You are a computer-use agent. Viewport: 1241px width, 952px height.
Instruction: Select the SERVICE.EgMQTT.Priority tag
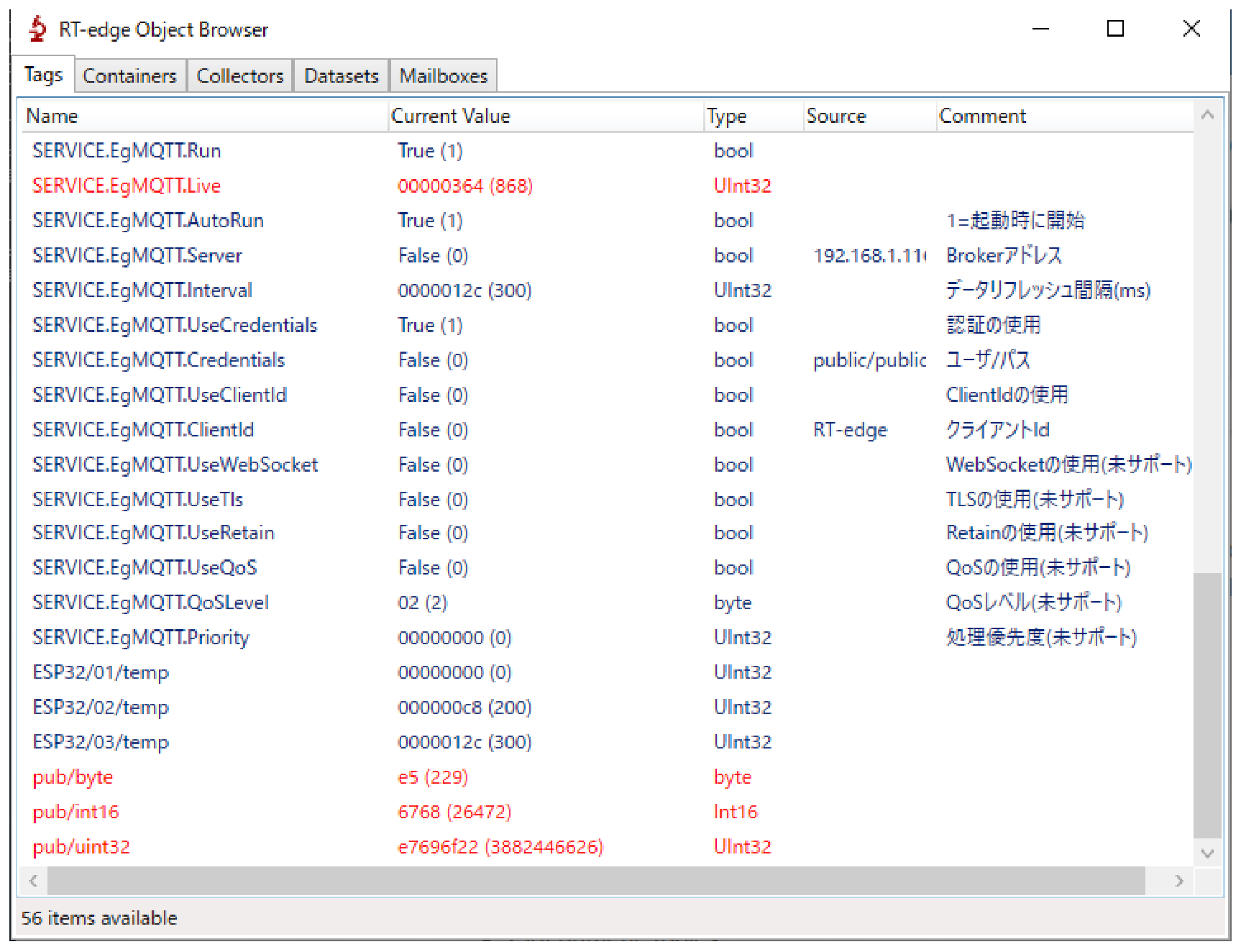point(141,637)
